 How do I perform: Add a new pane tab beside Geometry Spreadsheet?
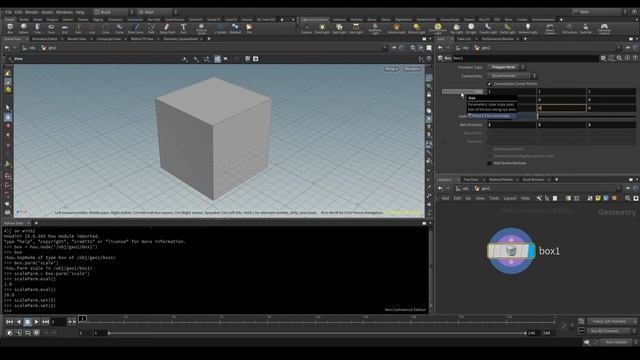(x=209, y=39)
